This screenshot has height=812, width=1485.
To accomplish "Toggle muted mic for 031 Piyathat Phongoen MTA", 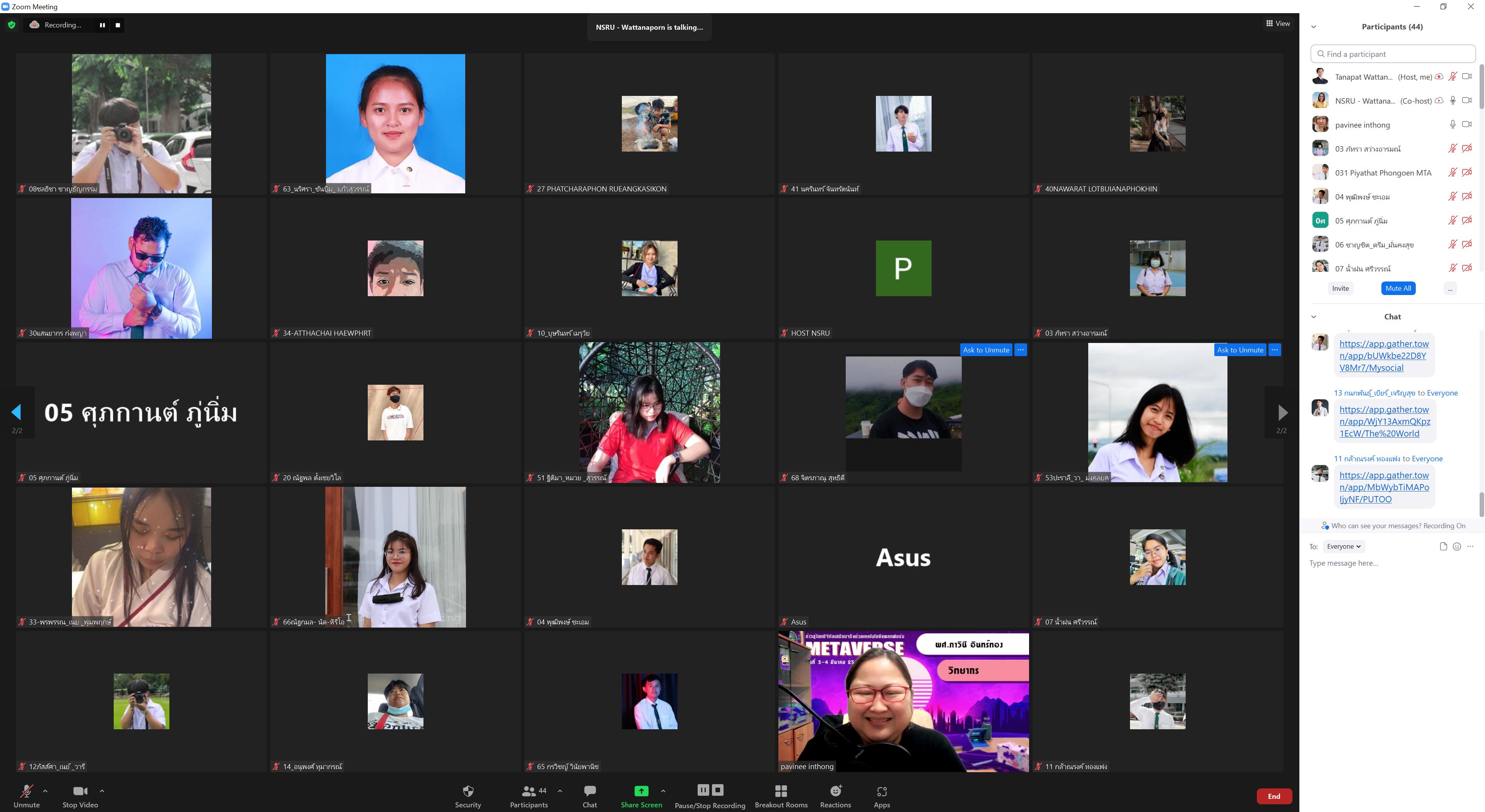I will point(1453,172).
